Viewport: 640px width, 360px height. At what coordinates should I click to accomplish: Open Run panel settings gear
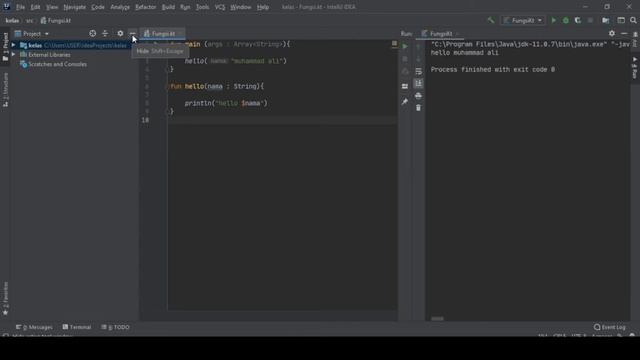611,33
